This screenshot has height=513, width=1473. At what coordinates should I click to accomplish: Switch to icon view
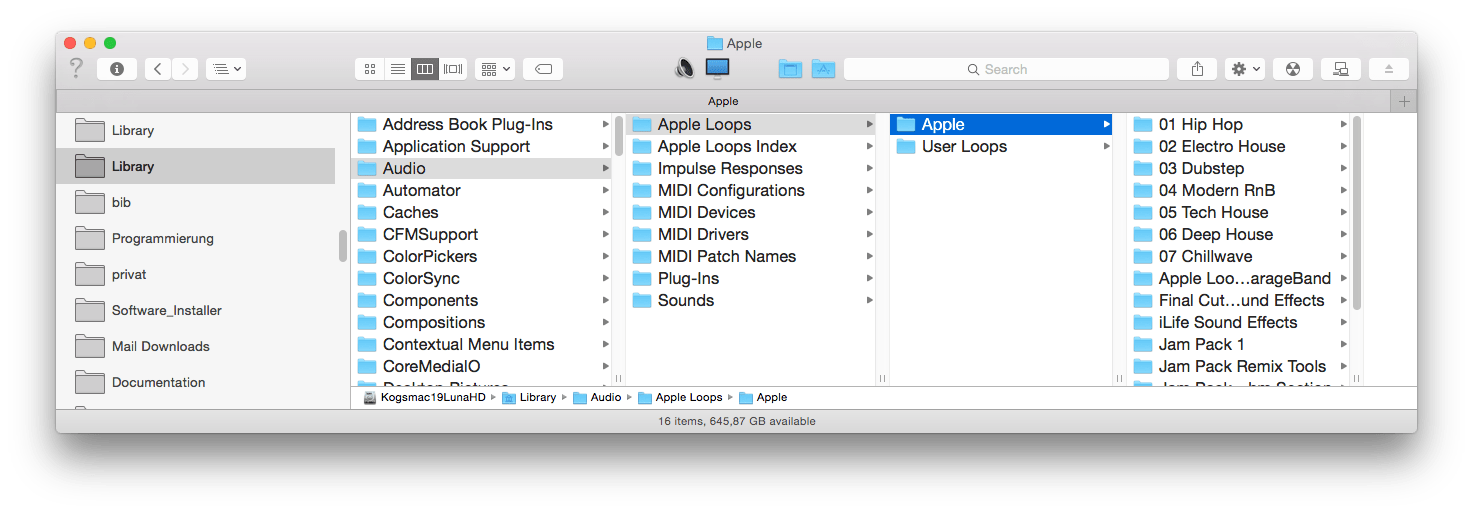point(369,69)
